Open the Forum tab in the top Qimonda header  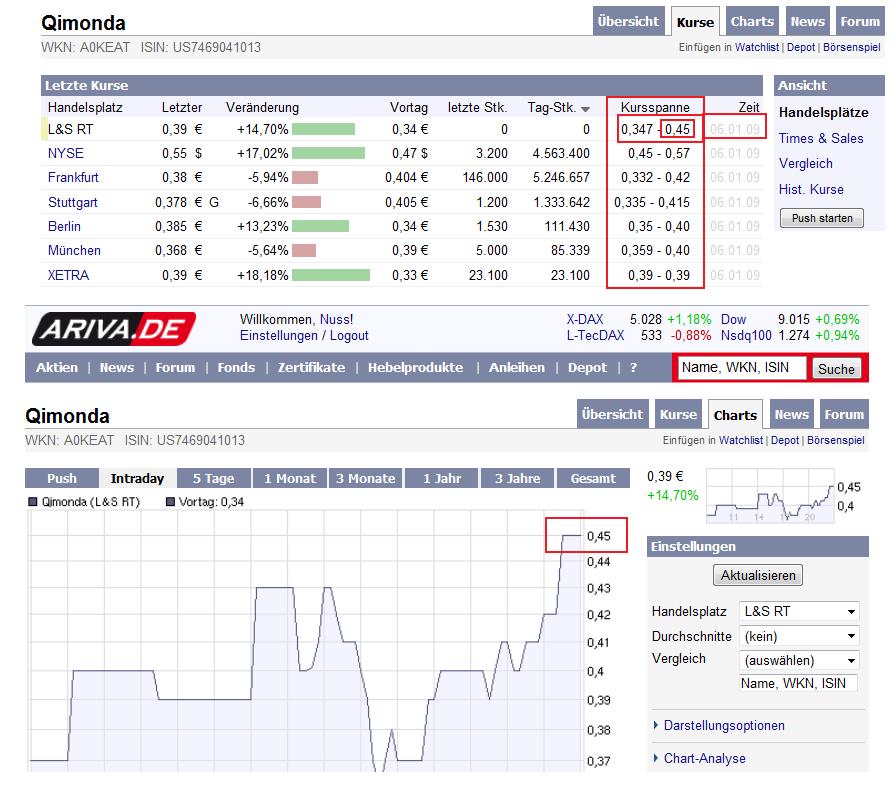point(860,21)
